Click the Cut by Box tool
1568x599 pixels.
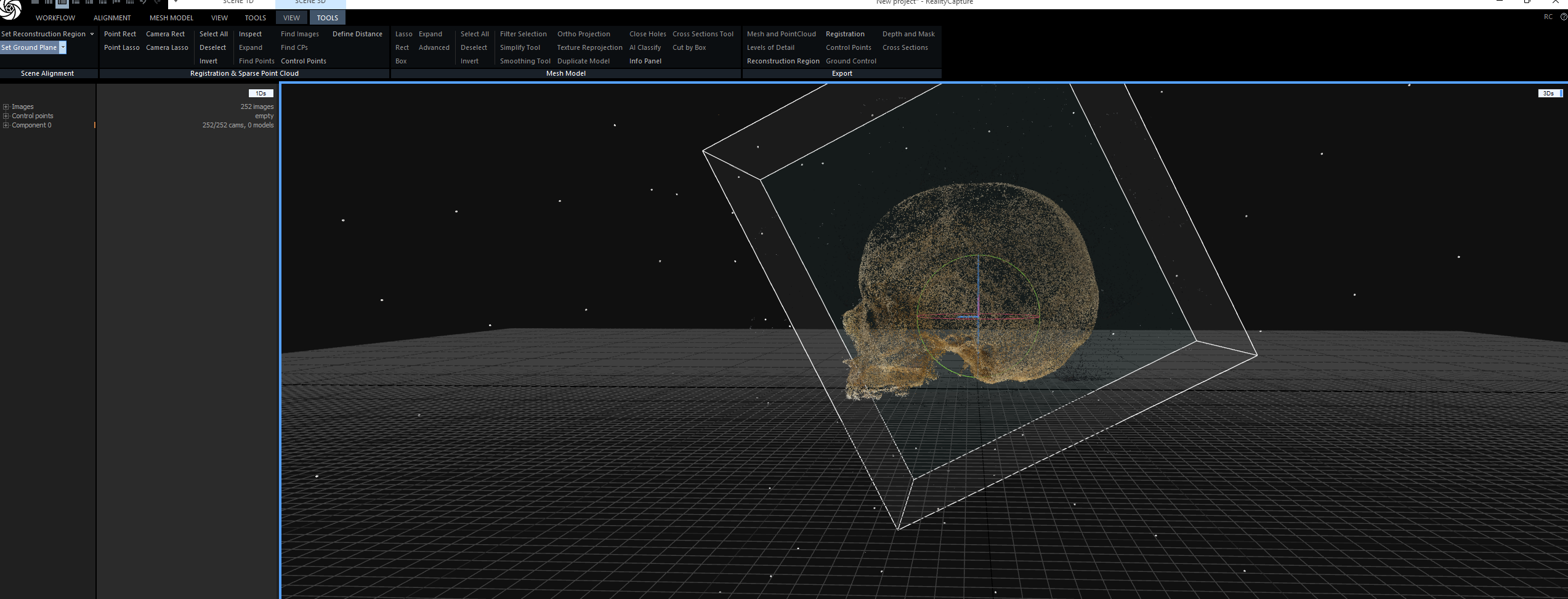pyautogui.click(x=689, y=48)
